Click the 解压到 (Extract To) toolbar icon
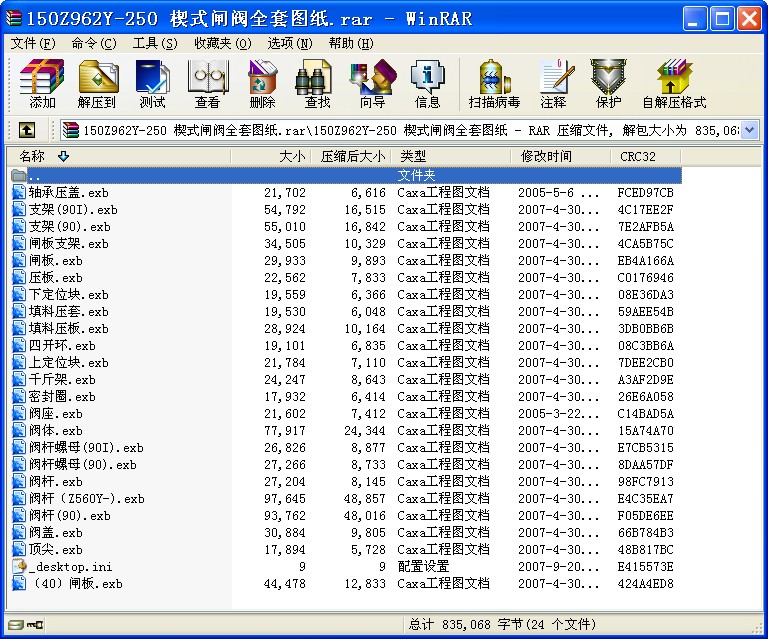 pos(97,84)
